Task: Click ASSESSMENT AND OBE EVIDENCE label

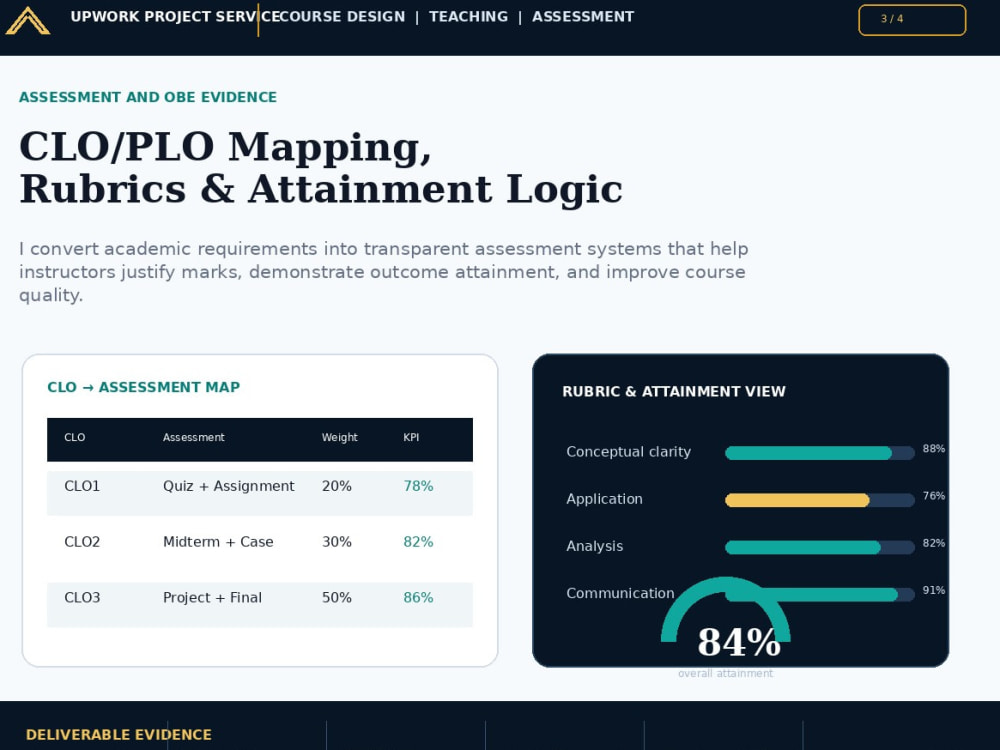Action: click(x=148, y=97)
